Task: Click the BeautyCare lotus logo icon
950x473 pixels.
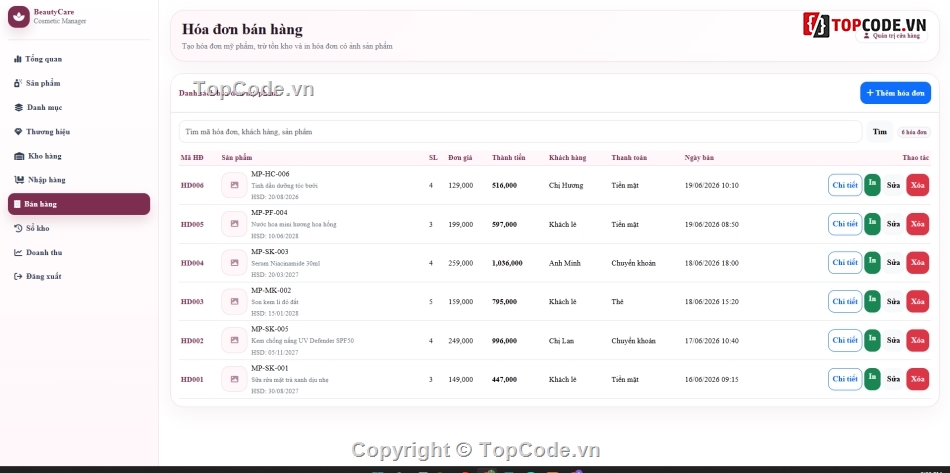Action: 19,16
